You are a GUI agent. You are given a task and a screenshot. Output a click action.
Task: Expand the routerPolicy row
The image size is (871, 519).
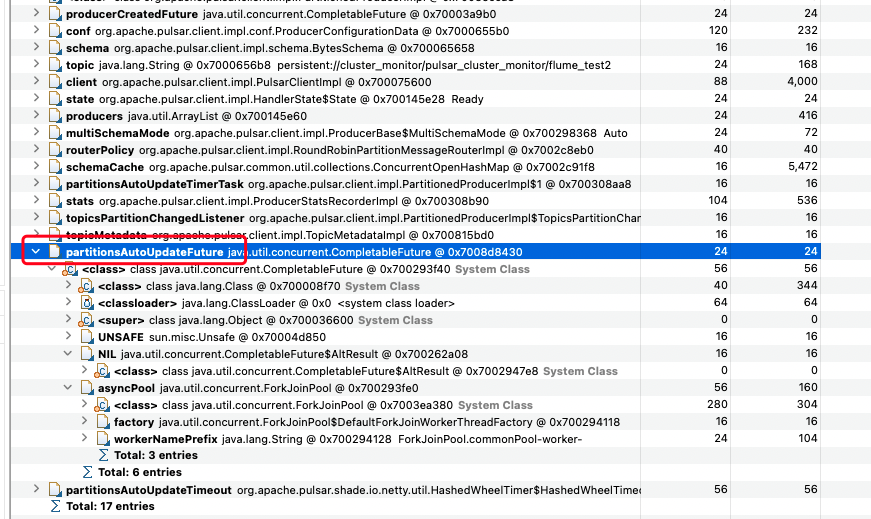pyautogui.click(x=36, y=149)
